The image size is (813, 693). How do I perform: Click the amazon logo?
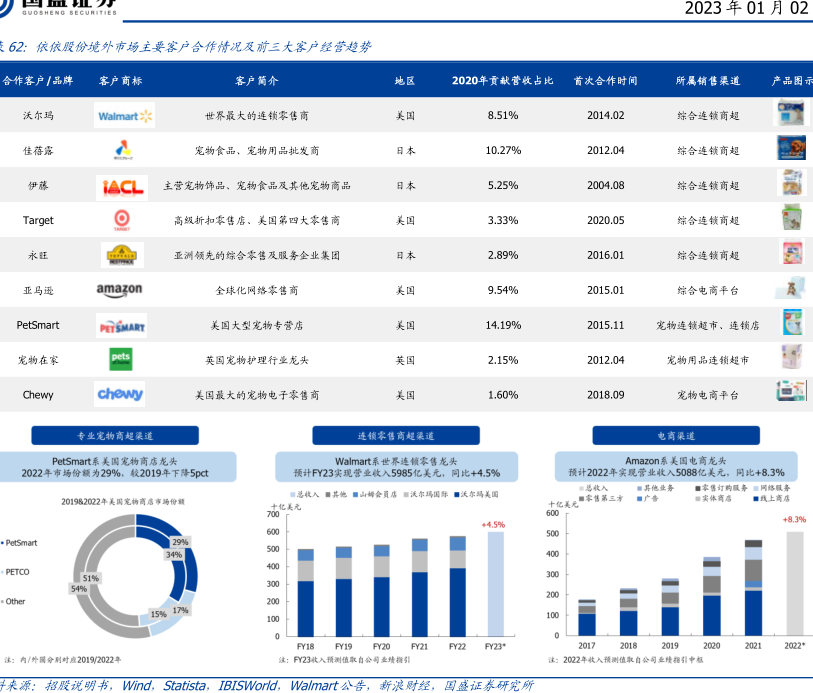pyautogui.click(x=126, y=290)
